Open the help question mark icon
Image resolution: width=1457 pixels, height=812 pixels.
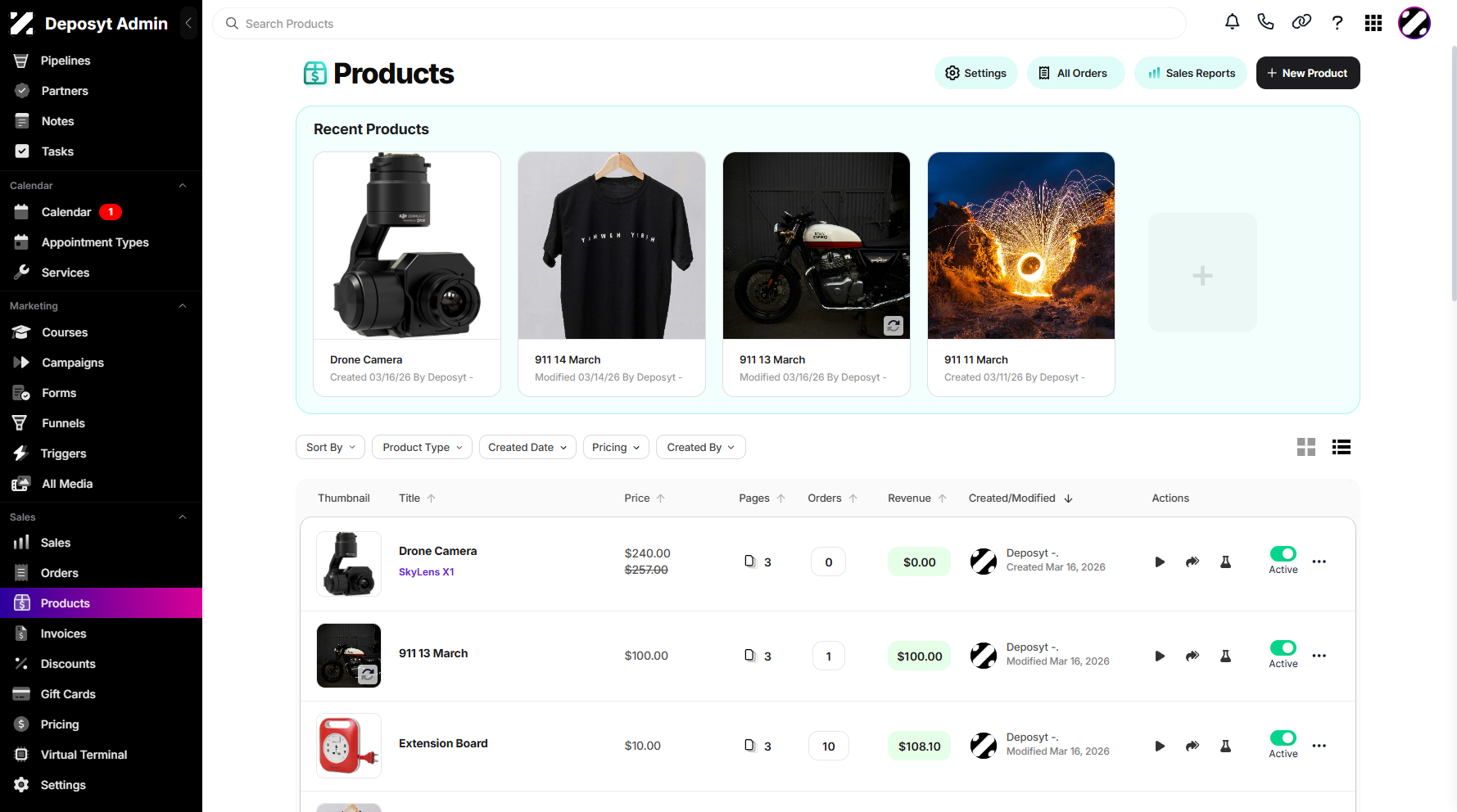1337,23
